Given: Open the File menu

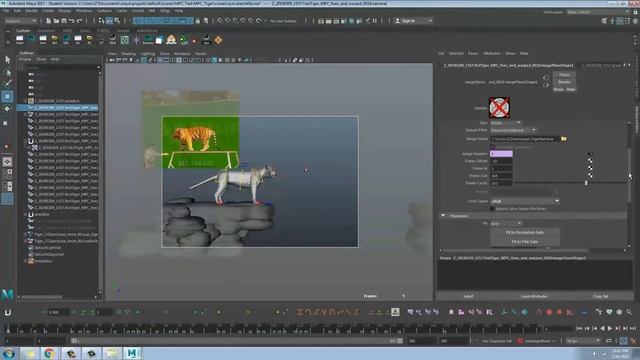Looking at the screenshot, I should (x=6, y=11).
